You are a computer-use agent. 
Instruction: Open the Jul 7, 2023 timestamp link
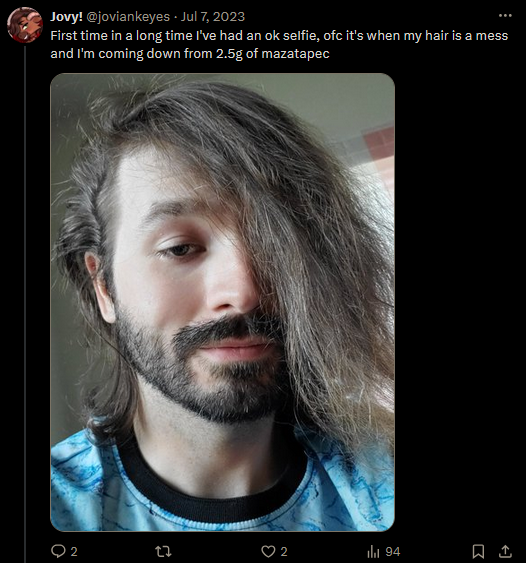point(213,17)
